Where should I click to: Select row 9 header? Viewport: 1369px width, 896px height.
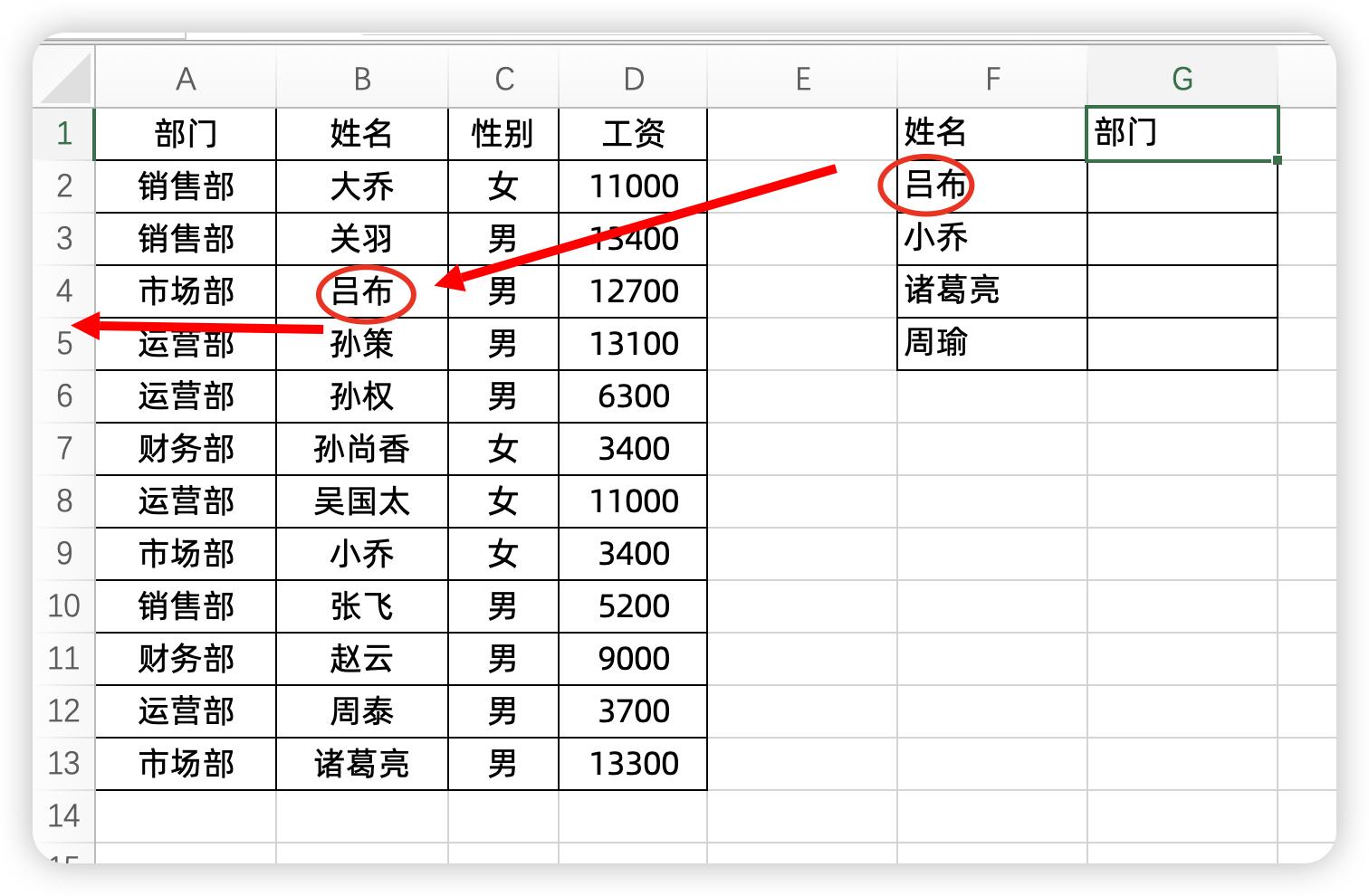tap(64, 554)
